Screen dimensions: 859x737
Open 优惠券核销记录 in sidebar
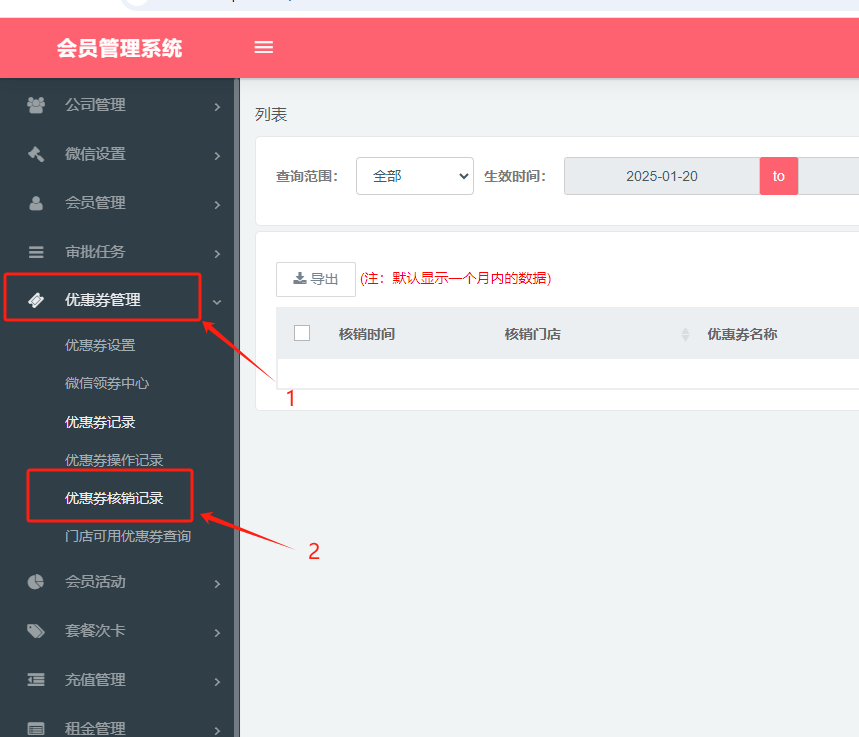tap(114, 498)
